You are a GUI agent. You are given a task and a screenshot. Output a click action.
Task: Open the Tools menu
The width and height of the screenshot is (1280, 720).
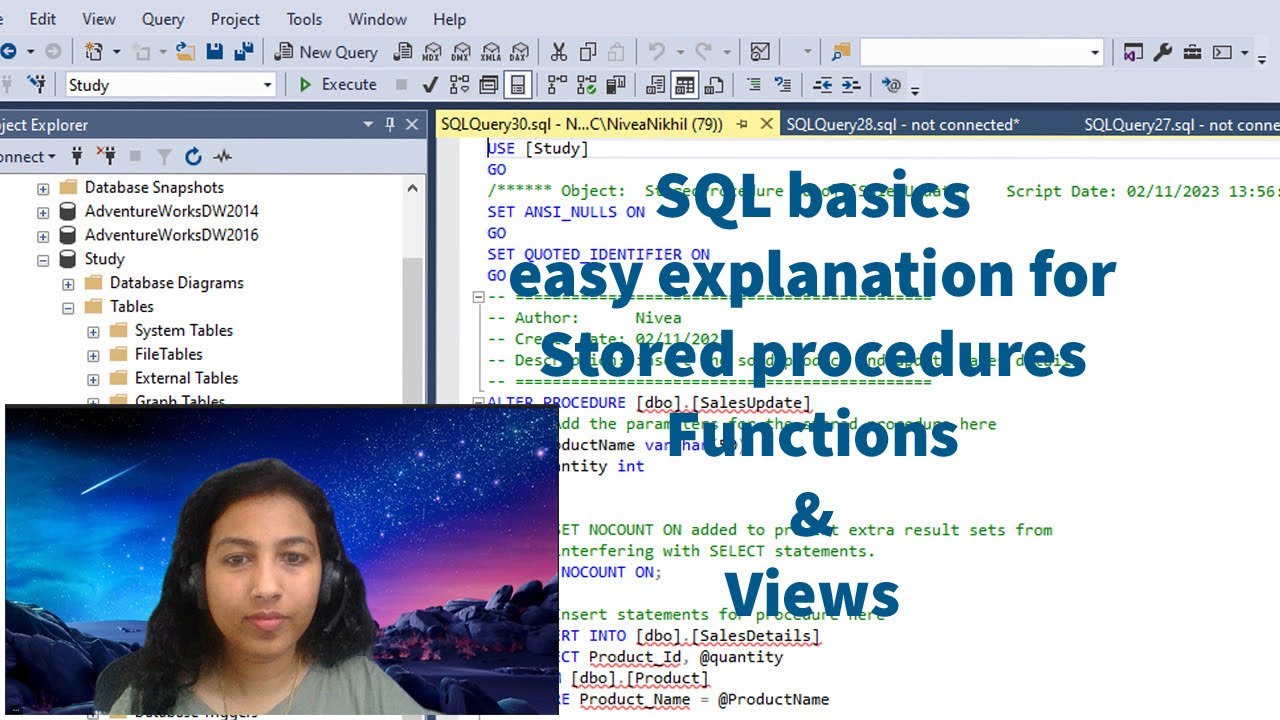304,19
